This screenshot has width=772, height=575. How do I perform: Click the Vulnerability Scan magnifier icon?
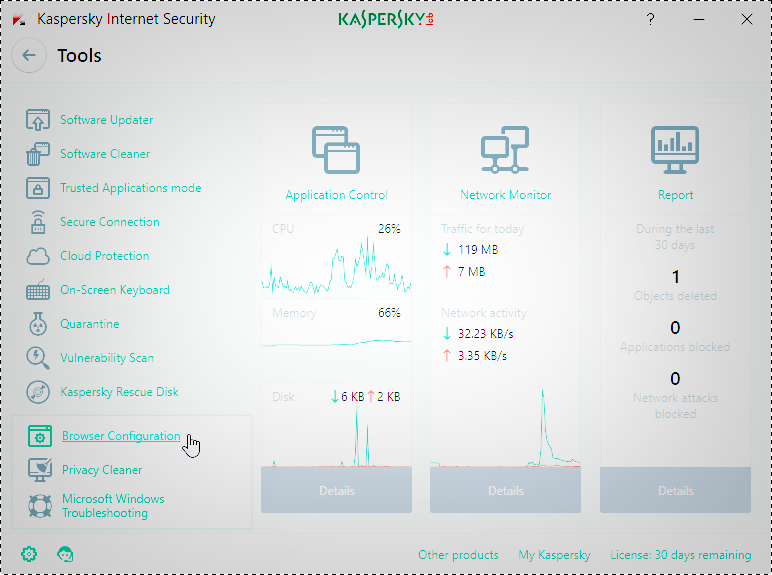click(x=38, y=358)
